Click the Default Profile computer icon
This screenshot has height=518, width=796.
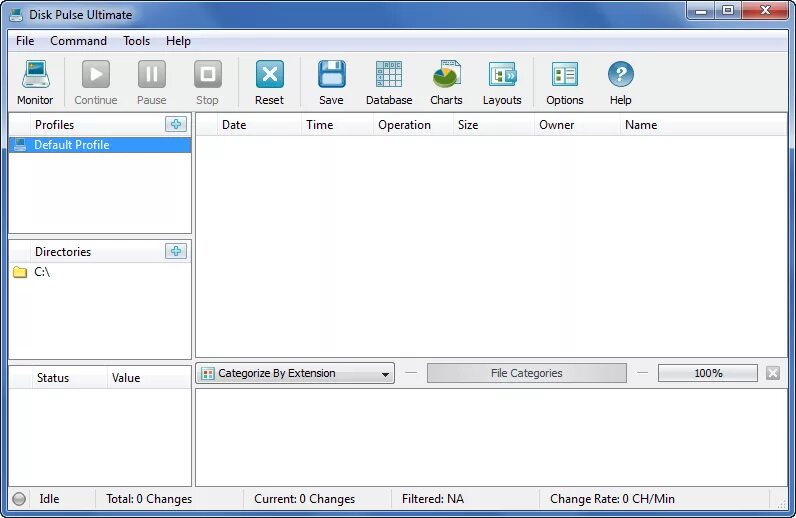click(x=20, y=145)
